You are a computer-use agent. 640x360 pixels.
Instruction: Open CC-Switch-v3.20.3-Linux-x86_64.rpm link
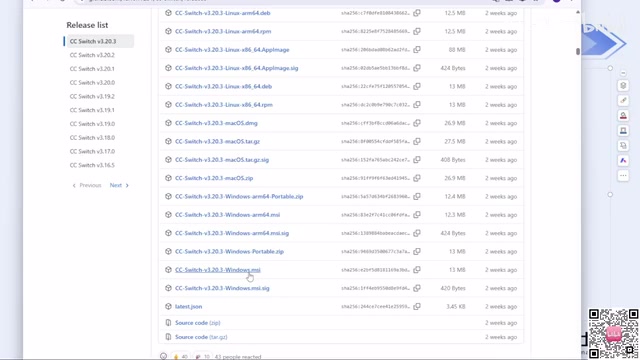click(224, 104)
